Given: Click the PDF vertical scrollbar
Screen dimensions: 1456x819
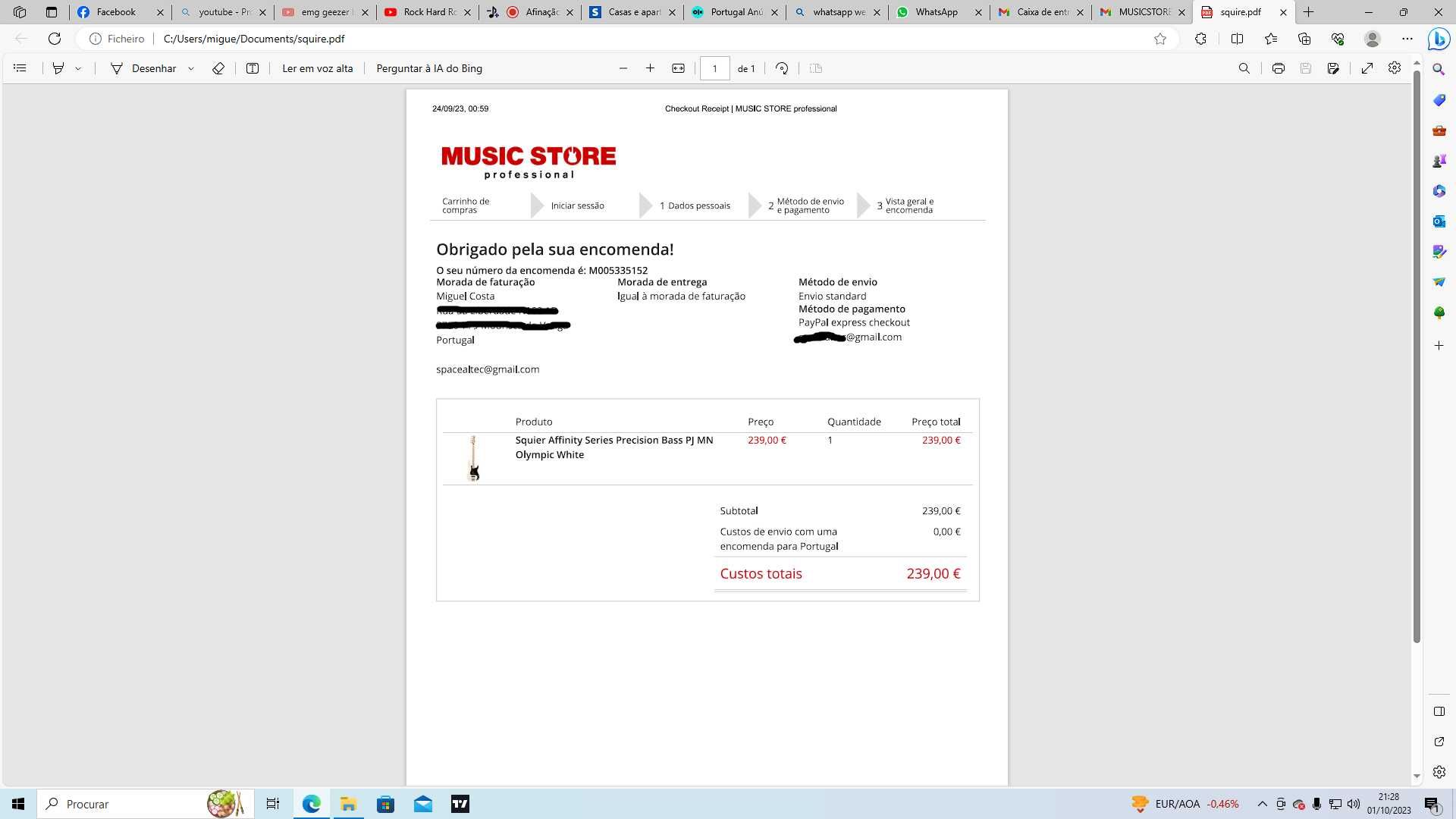Looking at the screenshot, I should 1416,356.
